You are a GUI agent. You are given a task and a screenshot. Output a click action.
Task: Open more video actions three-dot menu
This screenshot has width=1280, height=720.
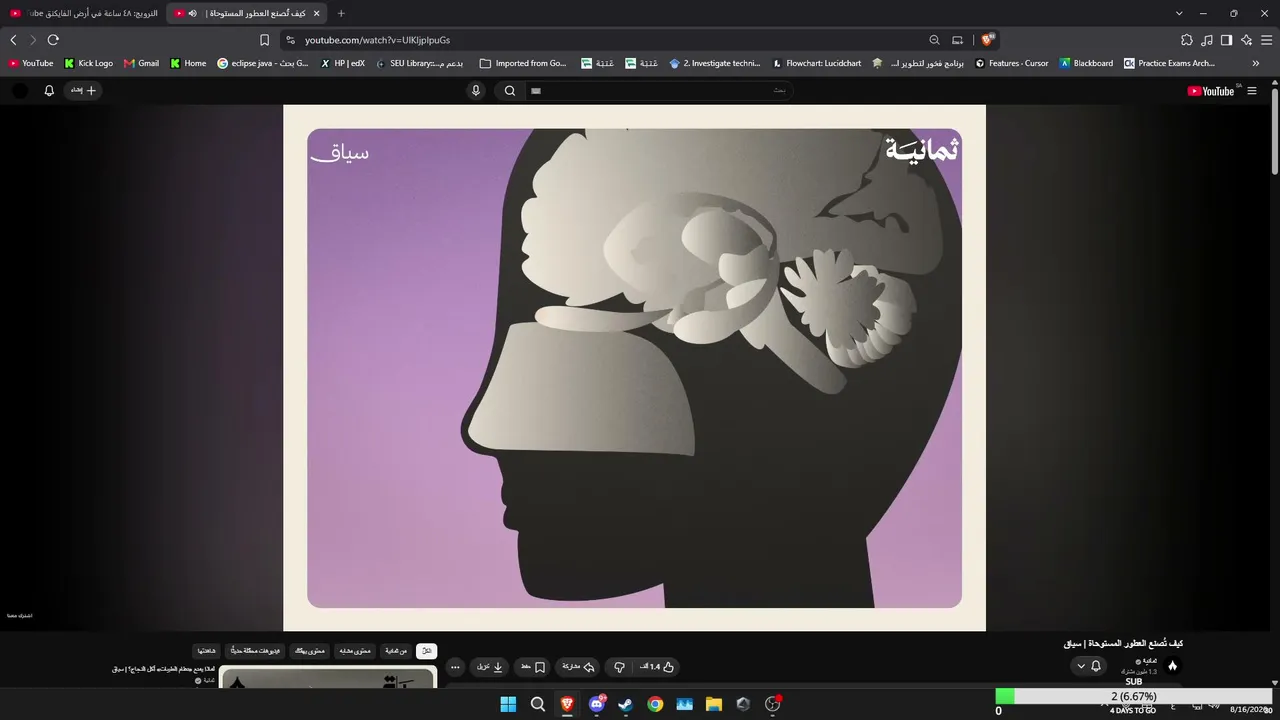[455, 667]
